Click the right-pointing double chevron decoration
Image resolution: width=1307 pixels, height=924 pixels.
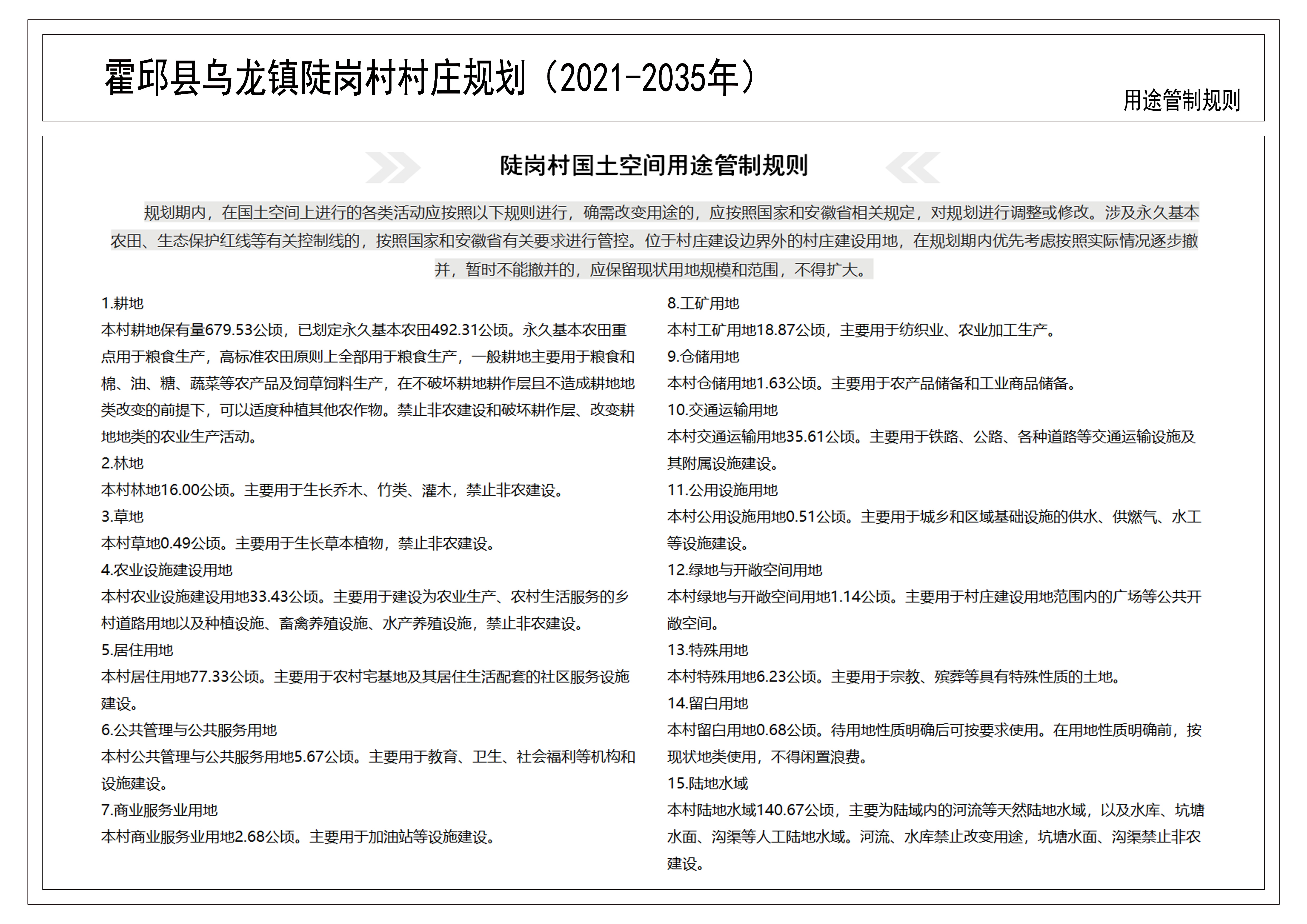(392, 167)
